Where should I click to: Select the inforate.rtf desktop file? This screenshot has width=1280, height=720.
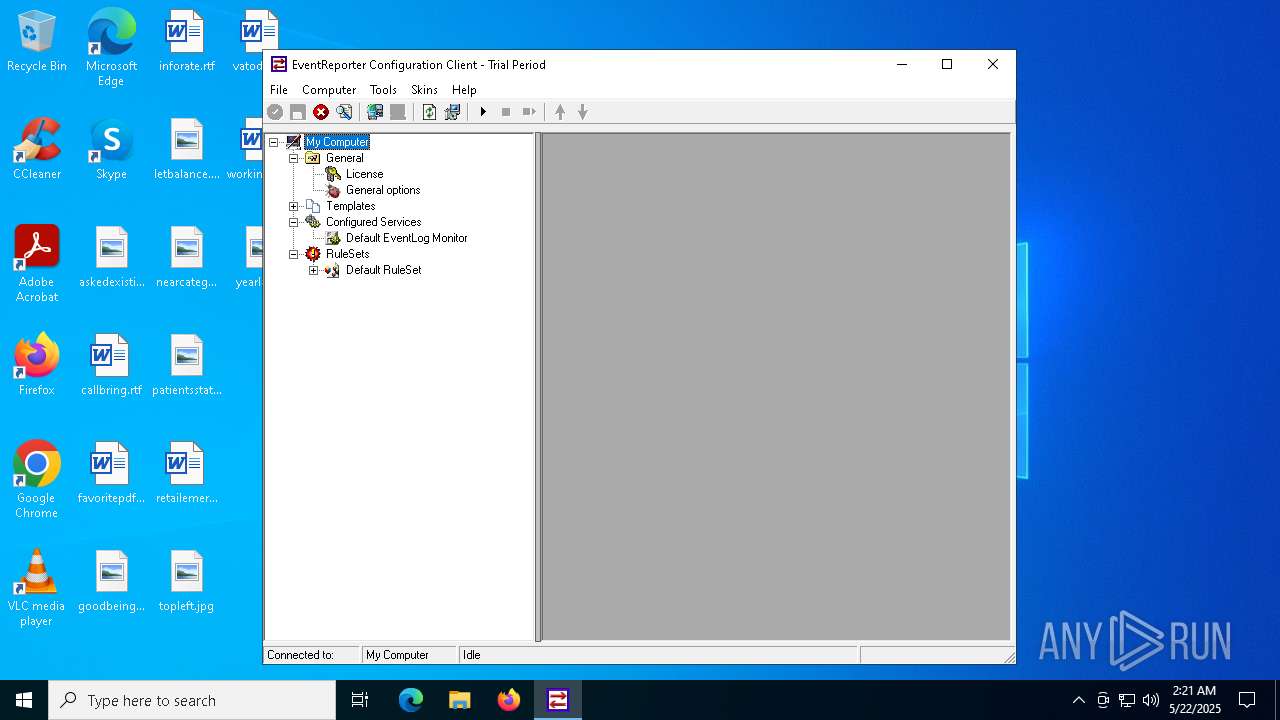186,42
